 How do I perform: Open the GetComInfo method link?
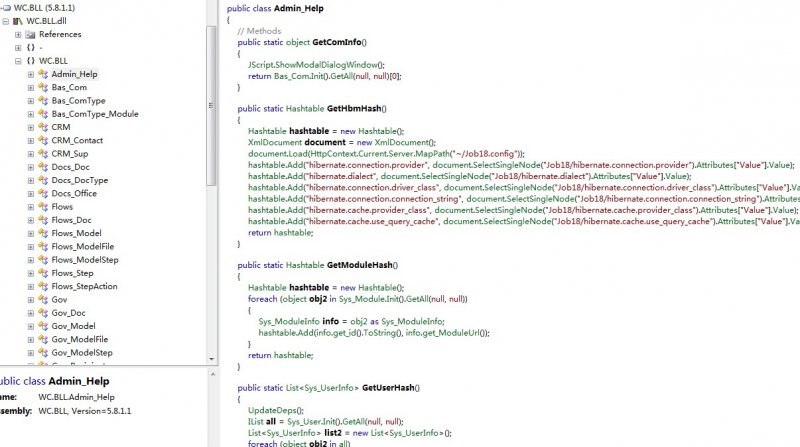coord(337,42)
